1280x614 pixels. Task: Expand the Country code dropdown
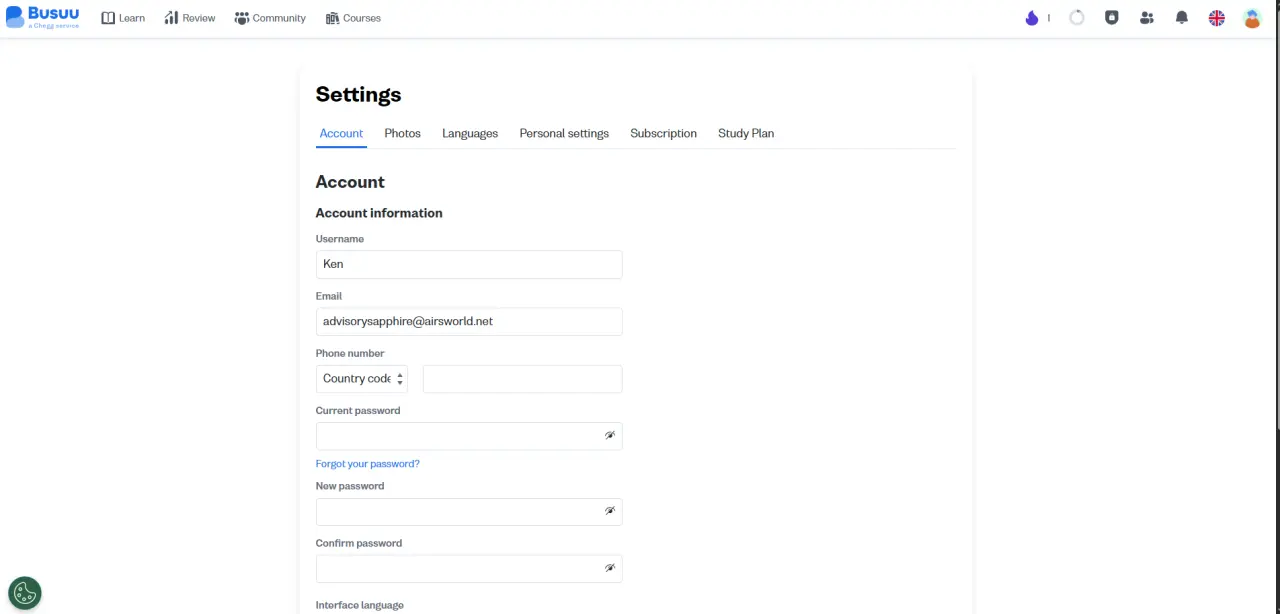(362, 379)
